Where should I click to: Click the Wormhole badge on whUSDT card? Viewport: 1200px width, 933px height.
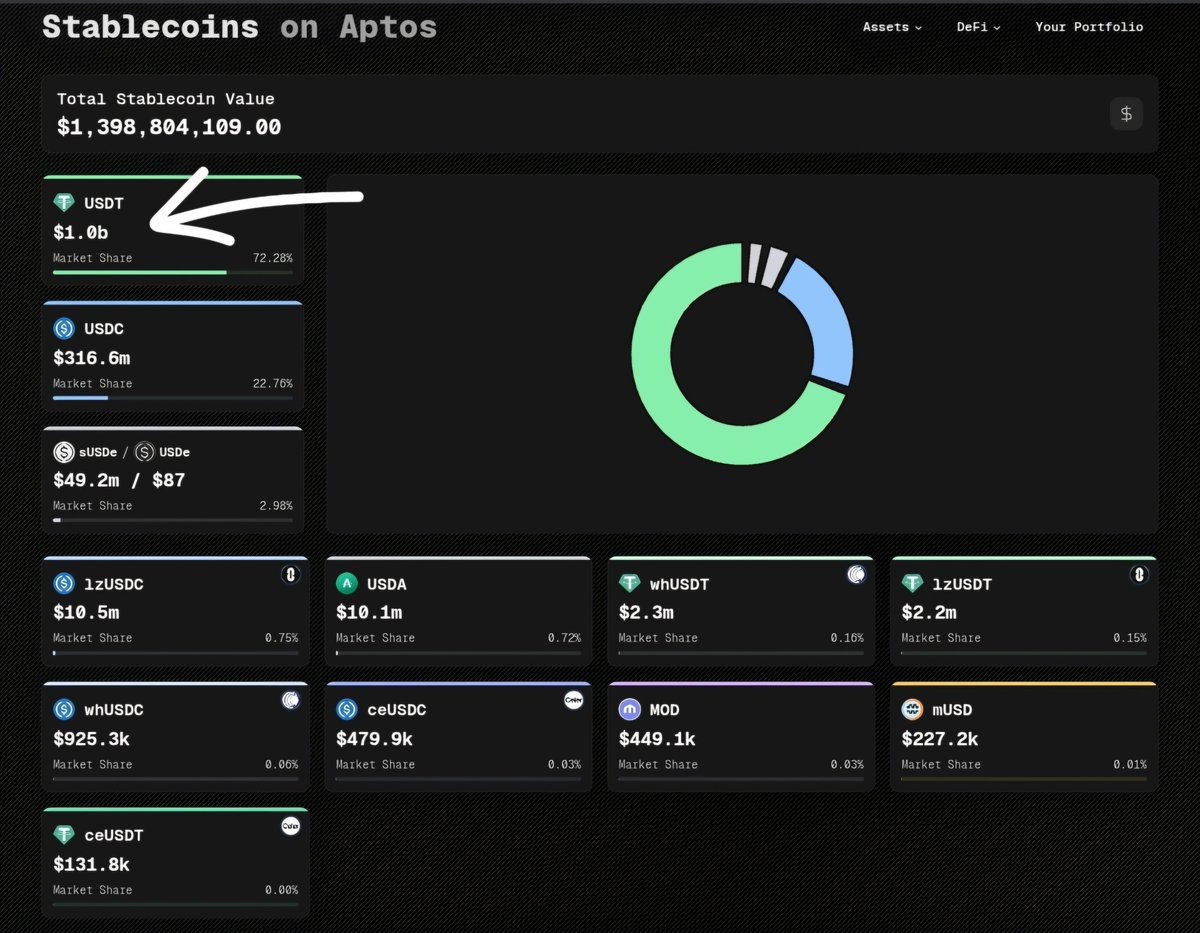pos(856,574)
